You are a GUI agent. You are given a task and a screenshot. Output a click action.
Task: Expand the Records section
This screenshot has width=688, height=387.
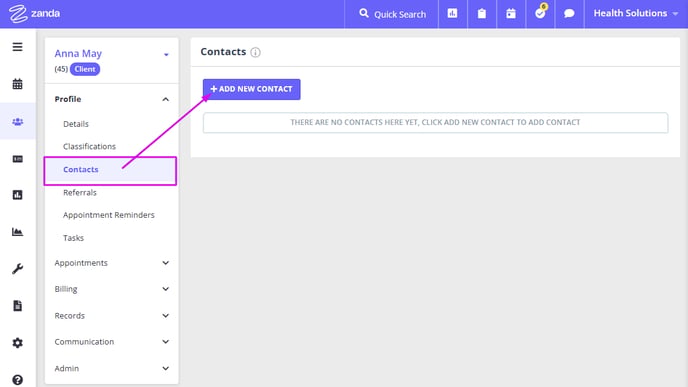tap(111, 315)
